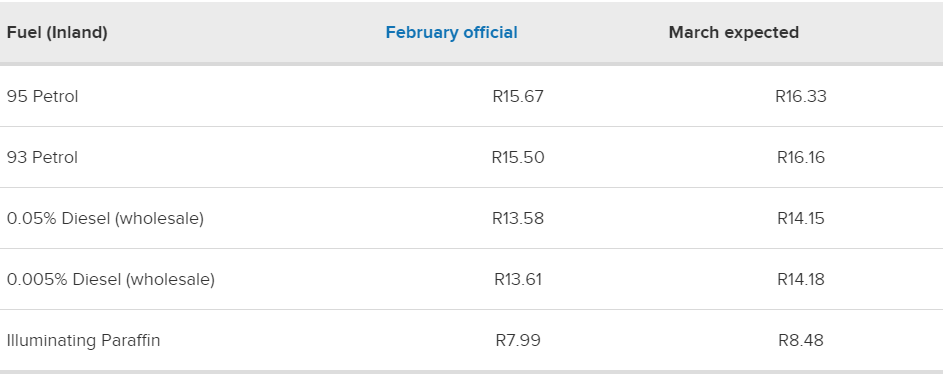Screen dimensions: 949x380
Task: Click the R14.15 March price cell
Action: [x=801, y=218]
